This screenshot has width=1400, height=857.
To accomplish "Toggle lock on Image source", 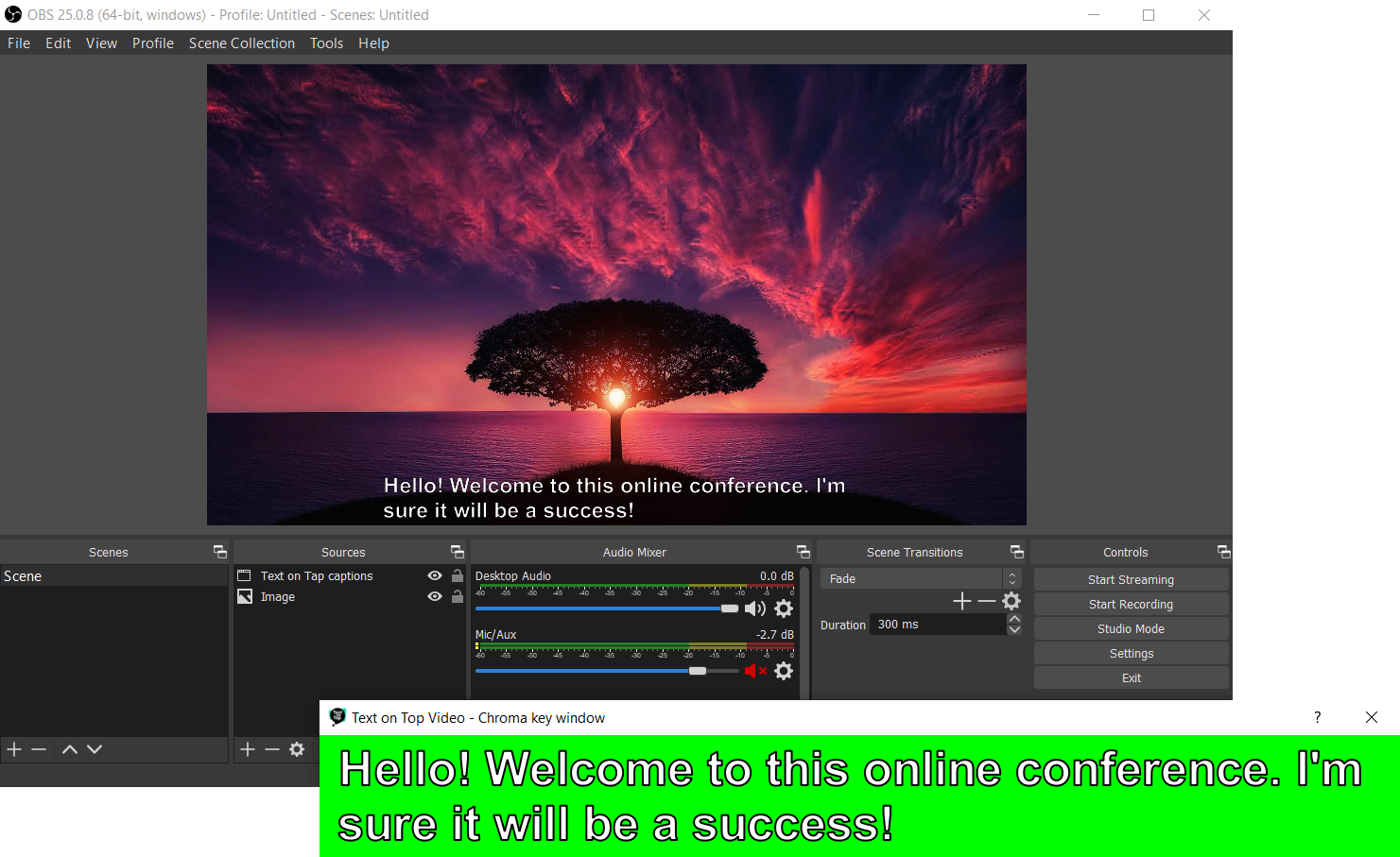I will [458, 596].
